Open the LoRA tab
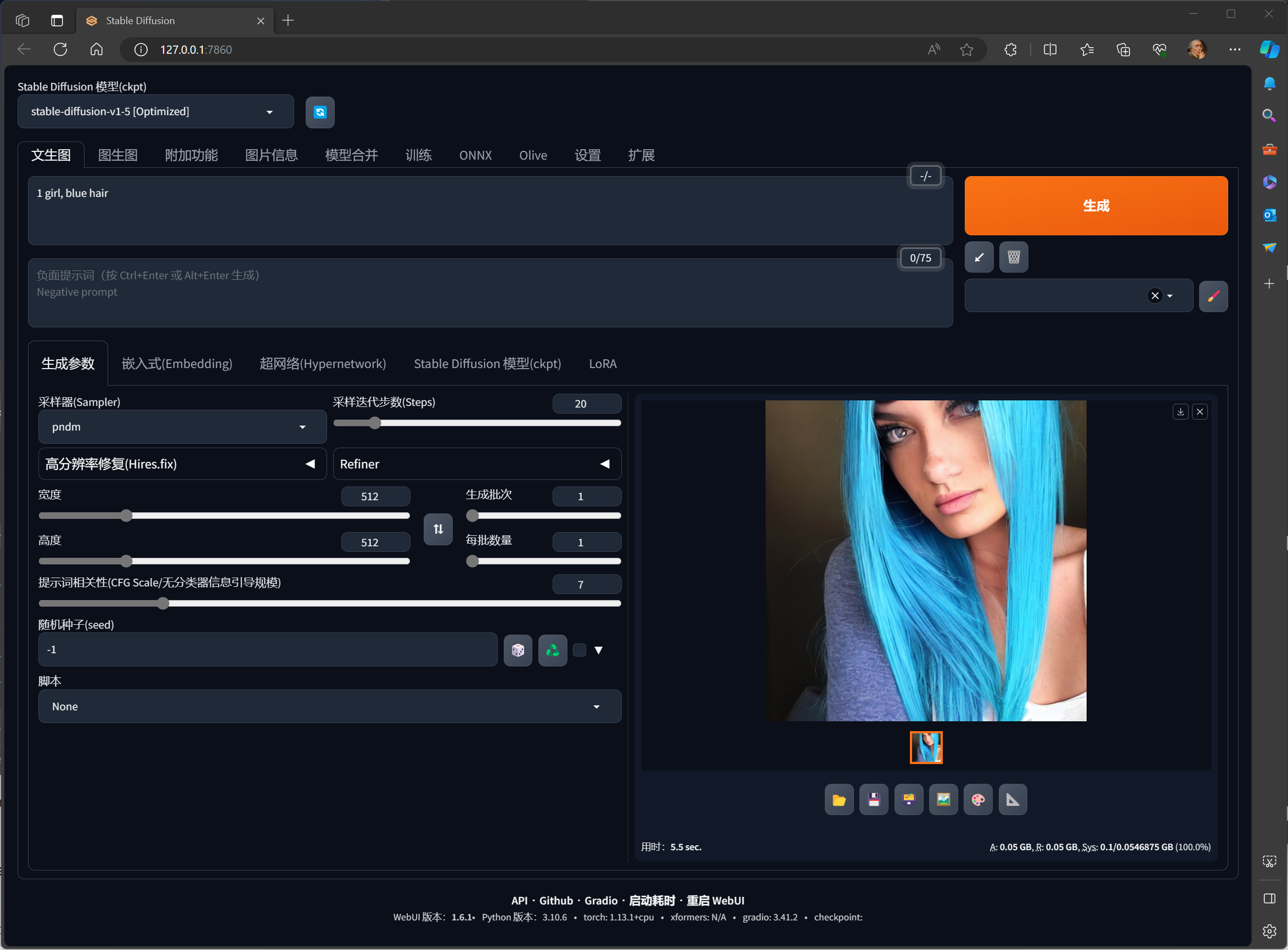The height and width of the screenshot is (950, 1288). tap(603, 364)
